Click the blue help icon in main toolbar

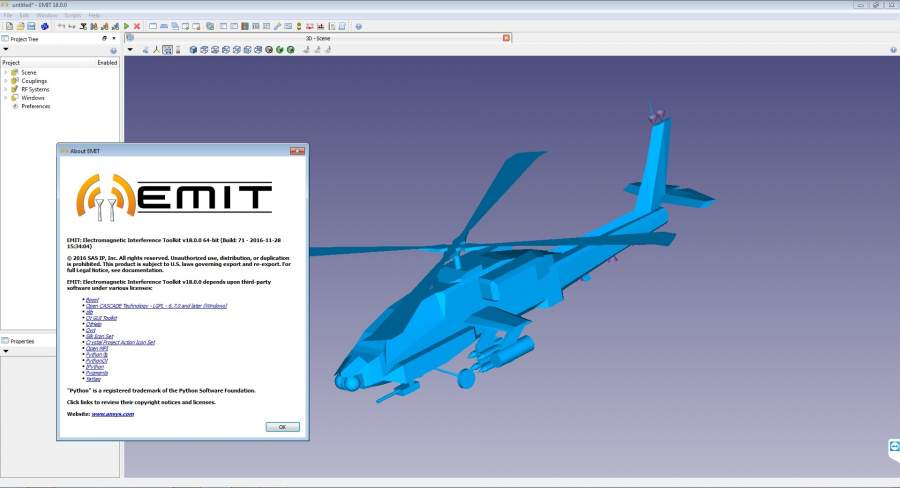(359, 26)
